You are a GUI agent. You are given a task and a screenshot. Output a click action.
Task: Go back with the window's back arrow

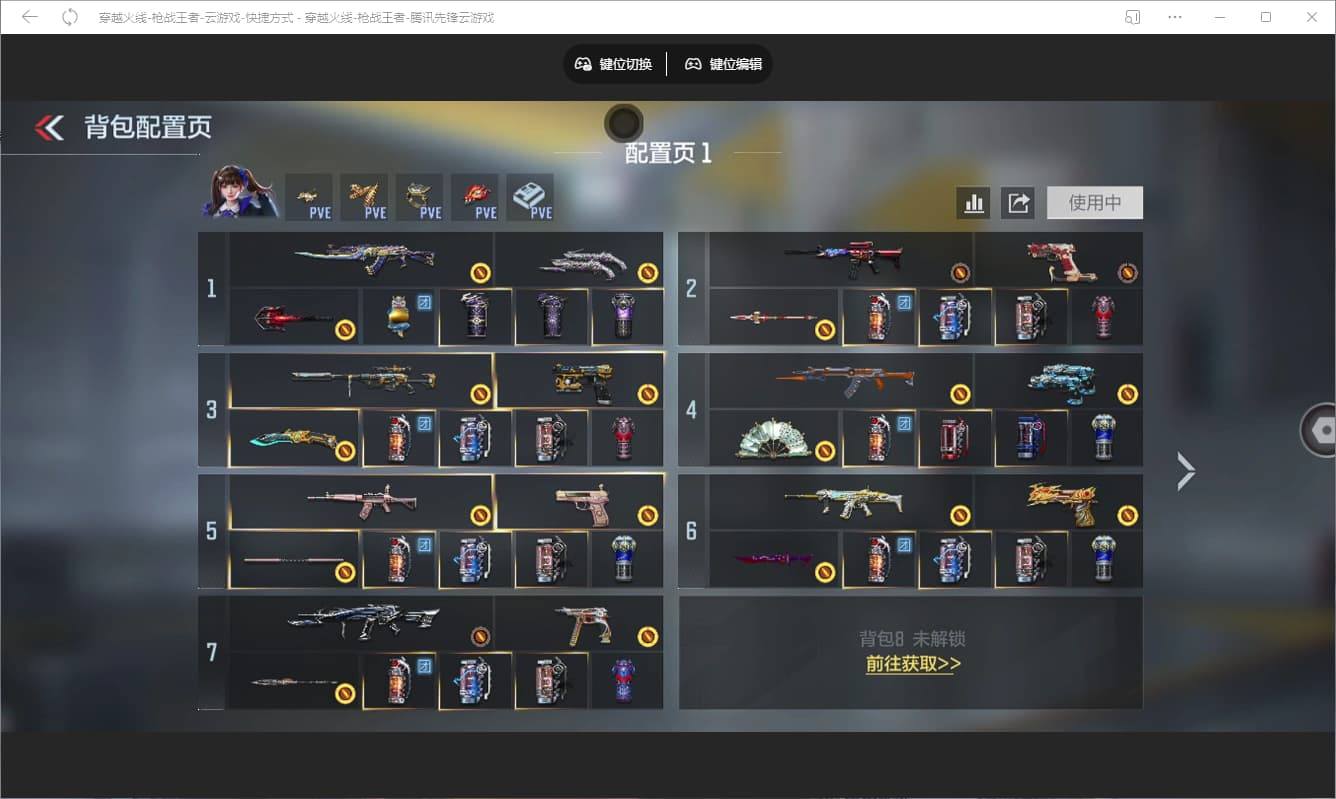[x=30, y=17]
